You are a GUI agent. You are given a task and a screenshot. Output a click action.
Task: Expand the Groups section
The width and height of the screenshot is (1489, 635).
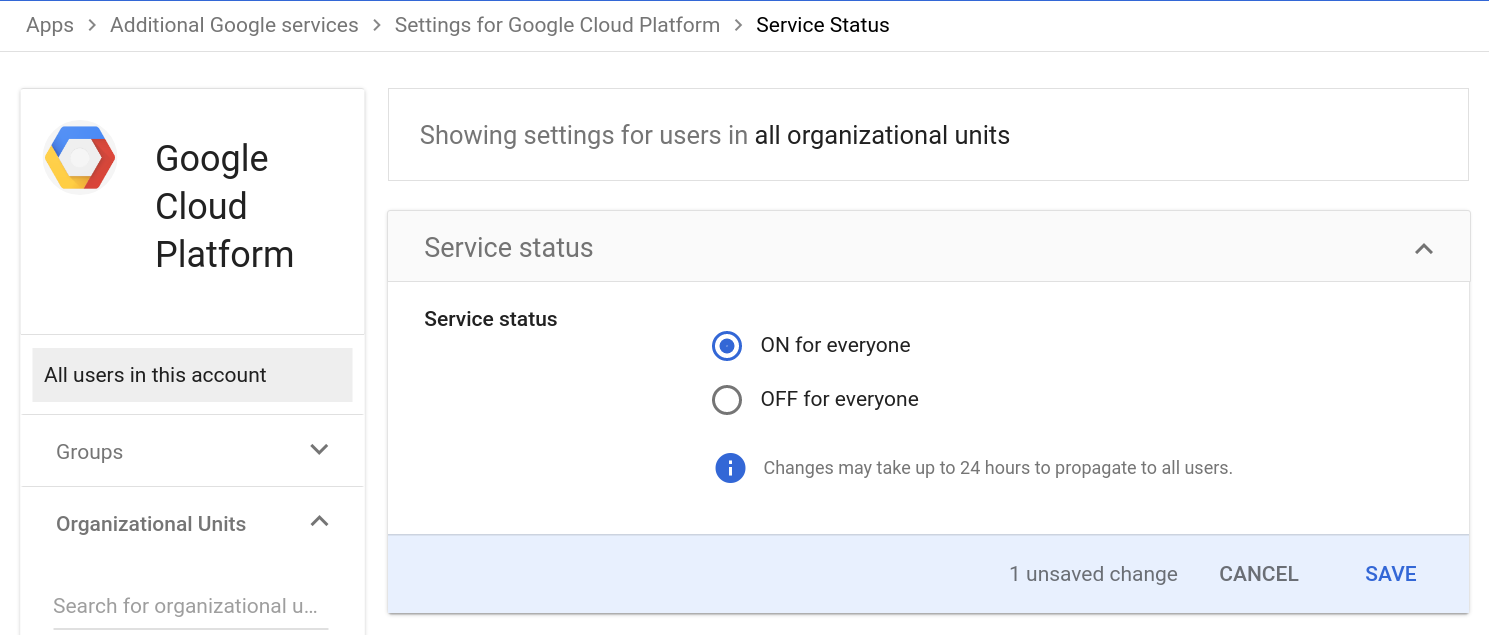coord(319,450)
